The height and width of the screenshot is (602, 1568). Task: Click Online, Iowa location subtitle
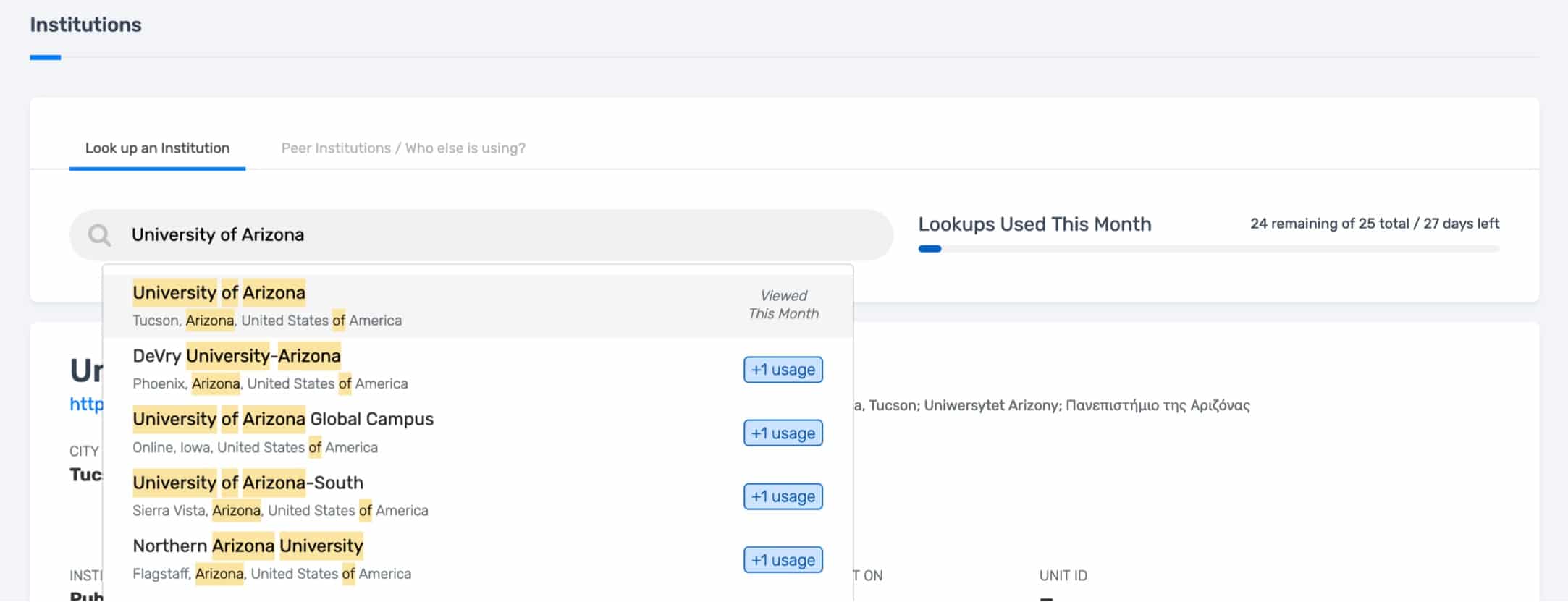(255, 447)
